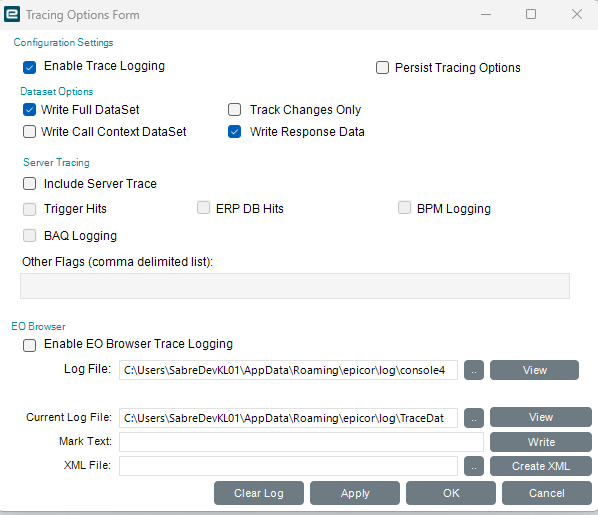
Task: Apply the tracing options
Action: (355, 493)
